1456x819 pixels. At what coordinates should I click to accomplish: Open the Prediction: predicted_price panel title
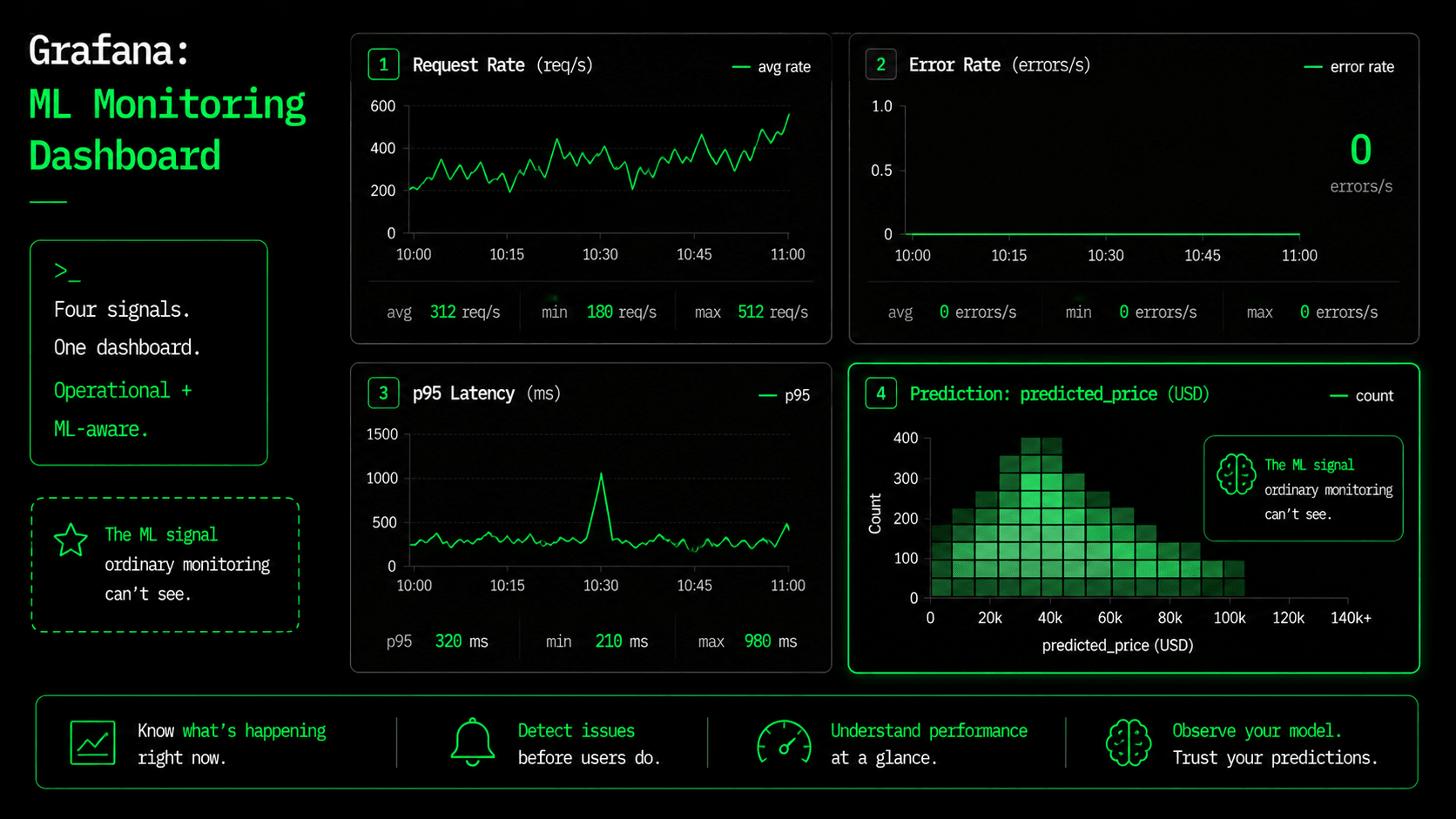point(1060,393)
